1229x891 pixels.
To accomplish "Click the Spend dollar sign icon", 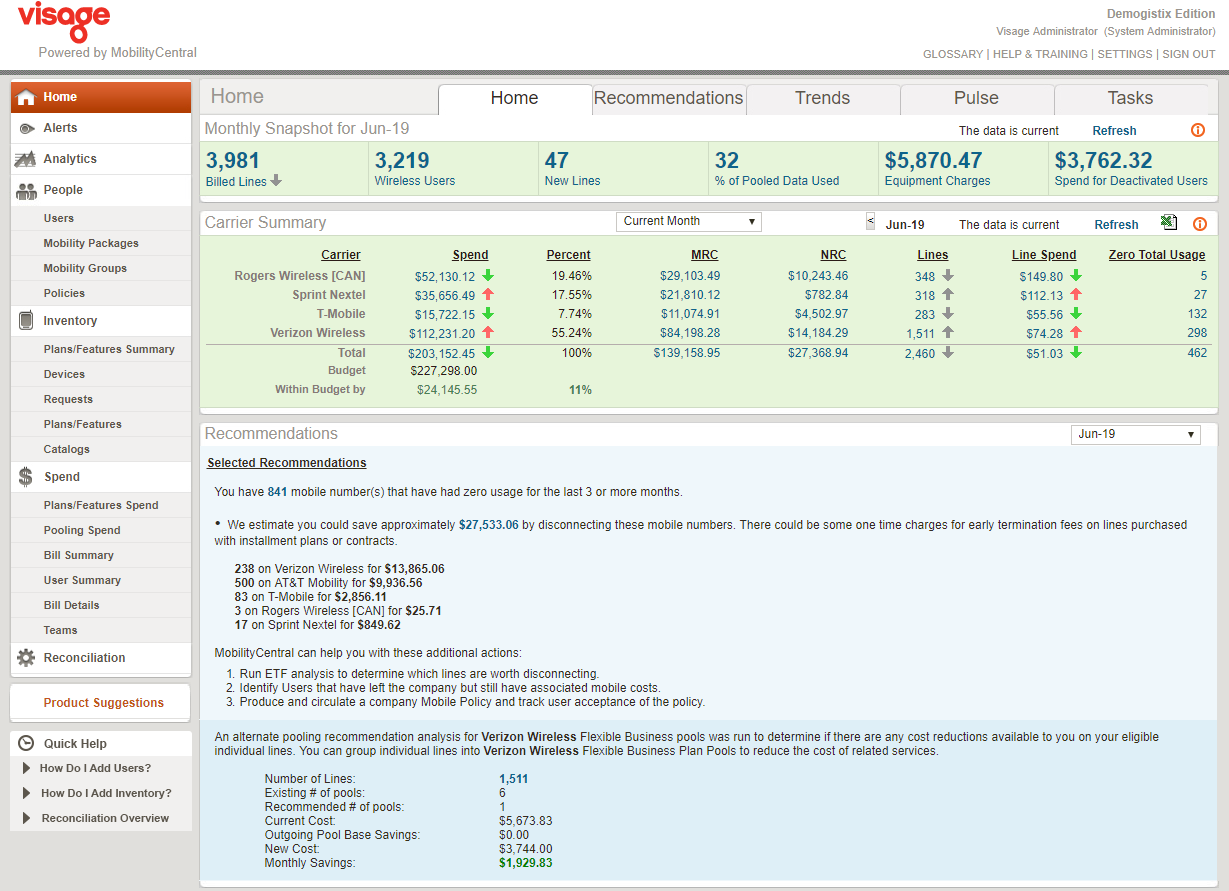I will click(x=26, y=477).
